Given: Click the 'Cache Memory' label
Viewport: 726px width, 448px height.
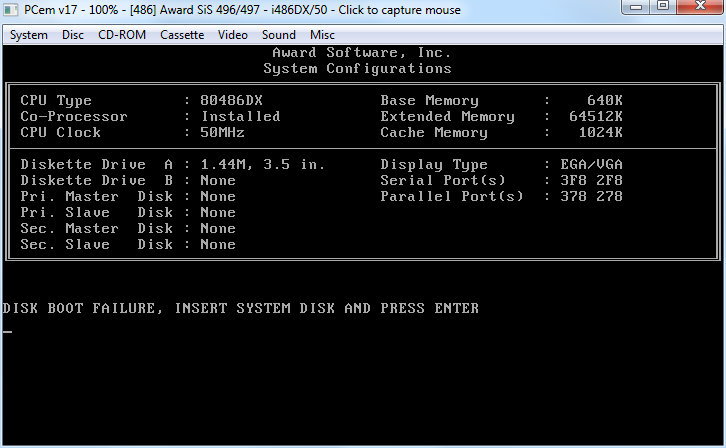Looking at the screenshot, I should [434, 132].
